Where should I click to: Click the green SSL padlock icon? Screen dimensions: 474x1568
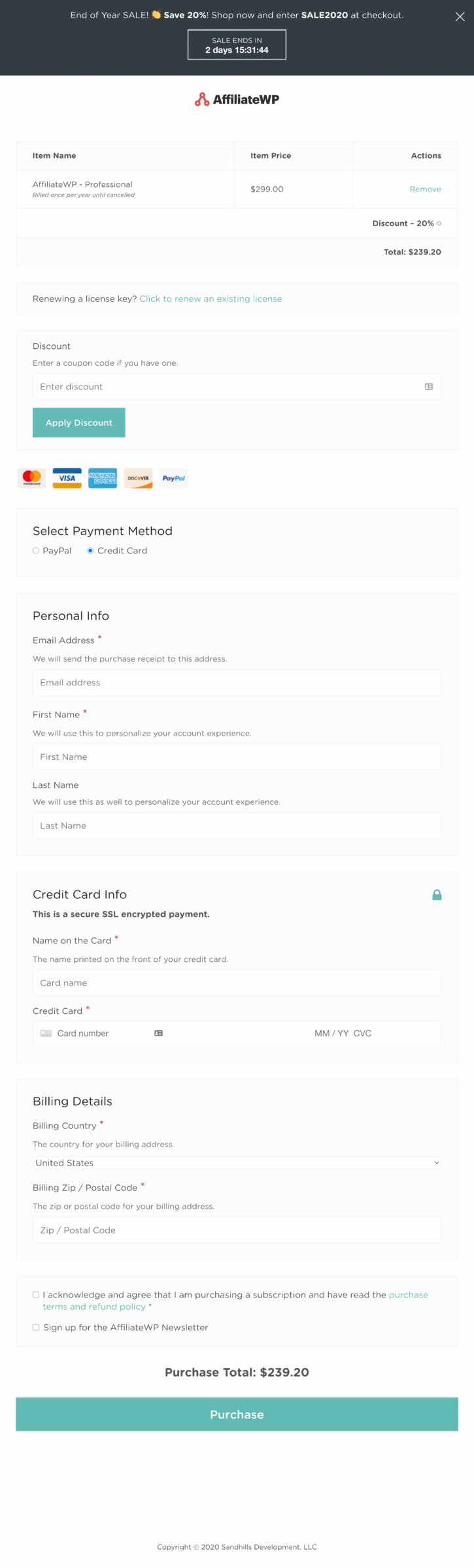pyautogui.click(x=437, y=895)
